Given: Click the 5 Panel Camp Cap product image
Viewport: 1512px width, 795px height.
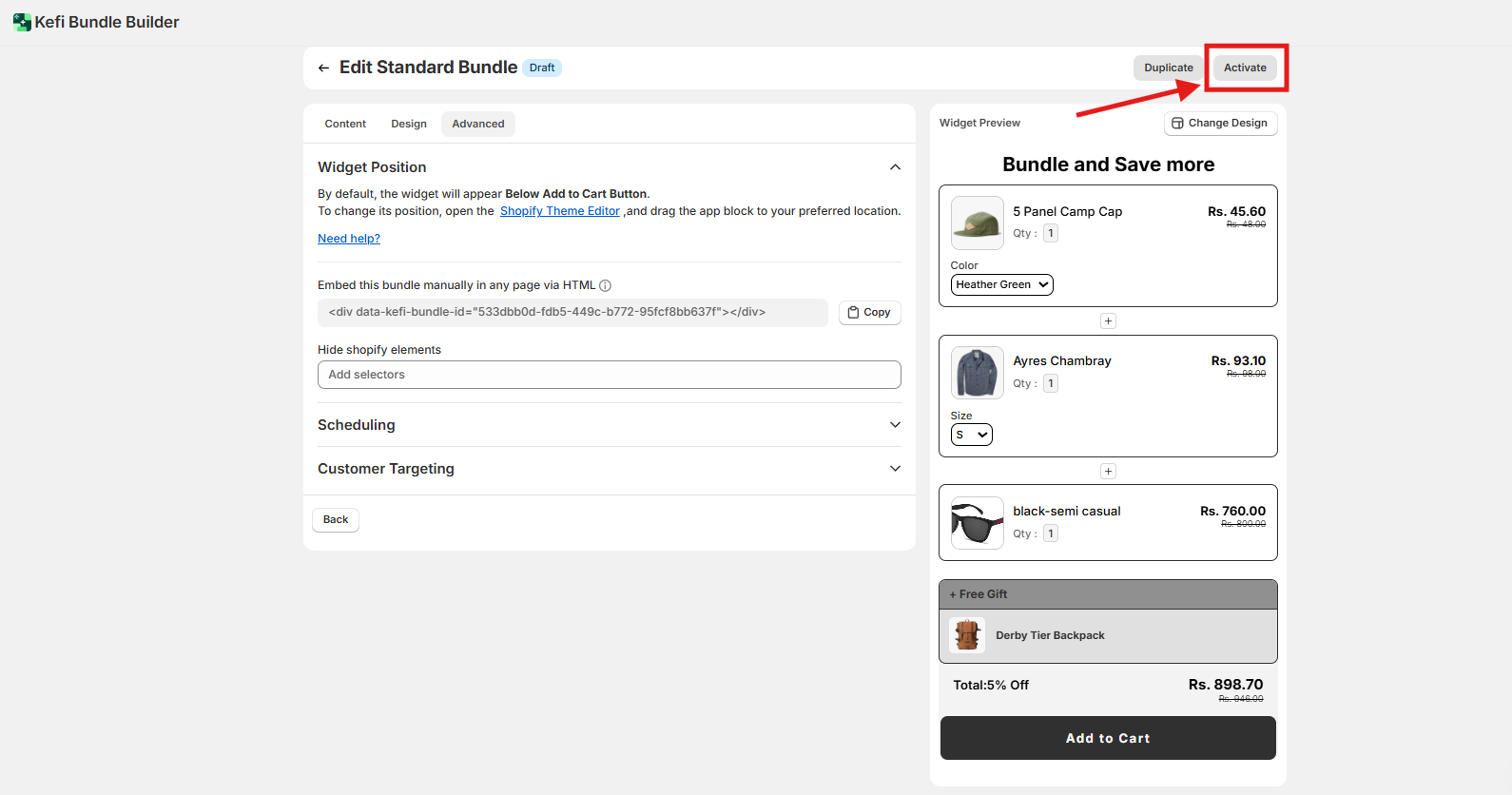Looking at the screenshot, I should click(x=977, y=223).
